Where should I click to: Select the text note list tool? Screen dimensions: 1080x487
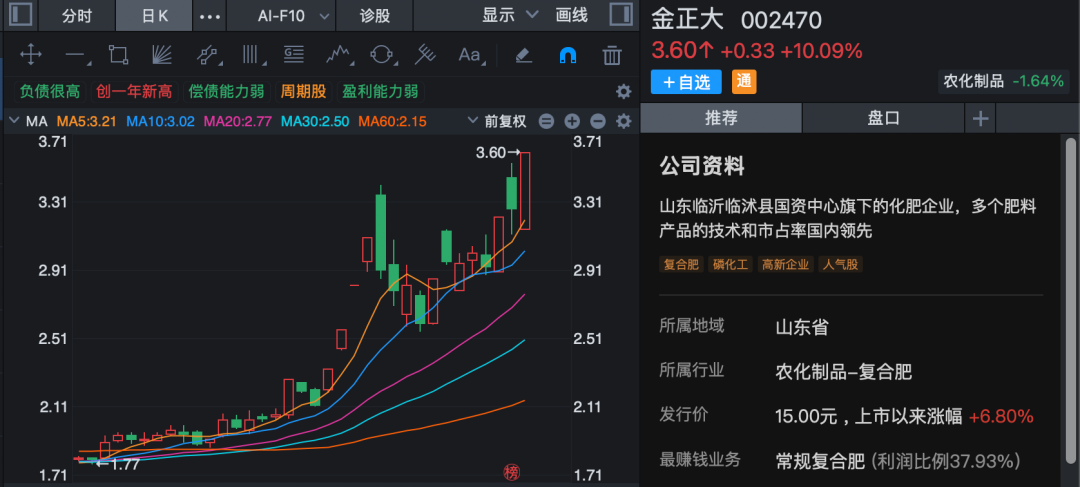(294, 54)
